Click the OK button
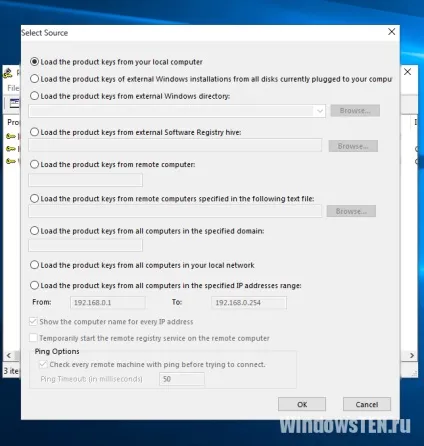 302,404
